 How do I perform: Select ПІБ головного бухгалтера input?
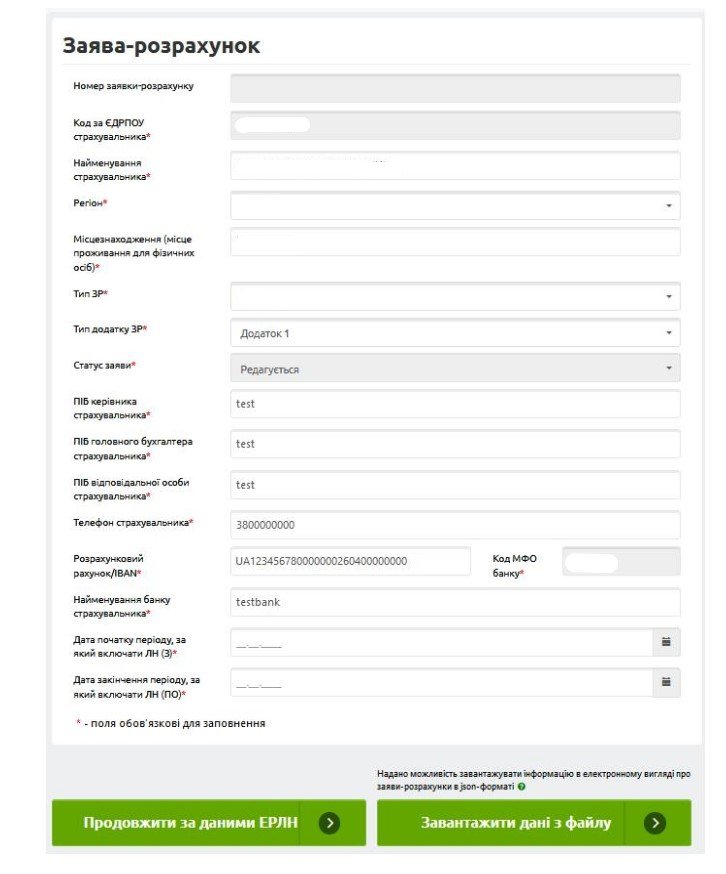pos(455,444)
